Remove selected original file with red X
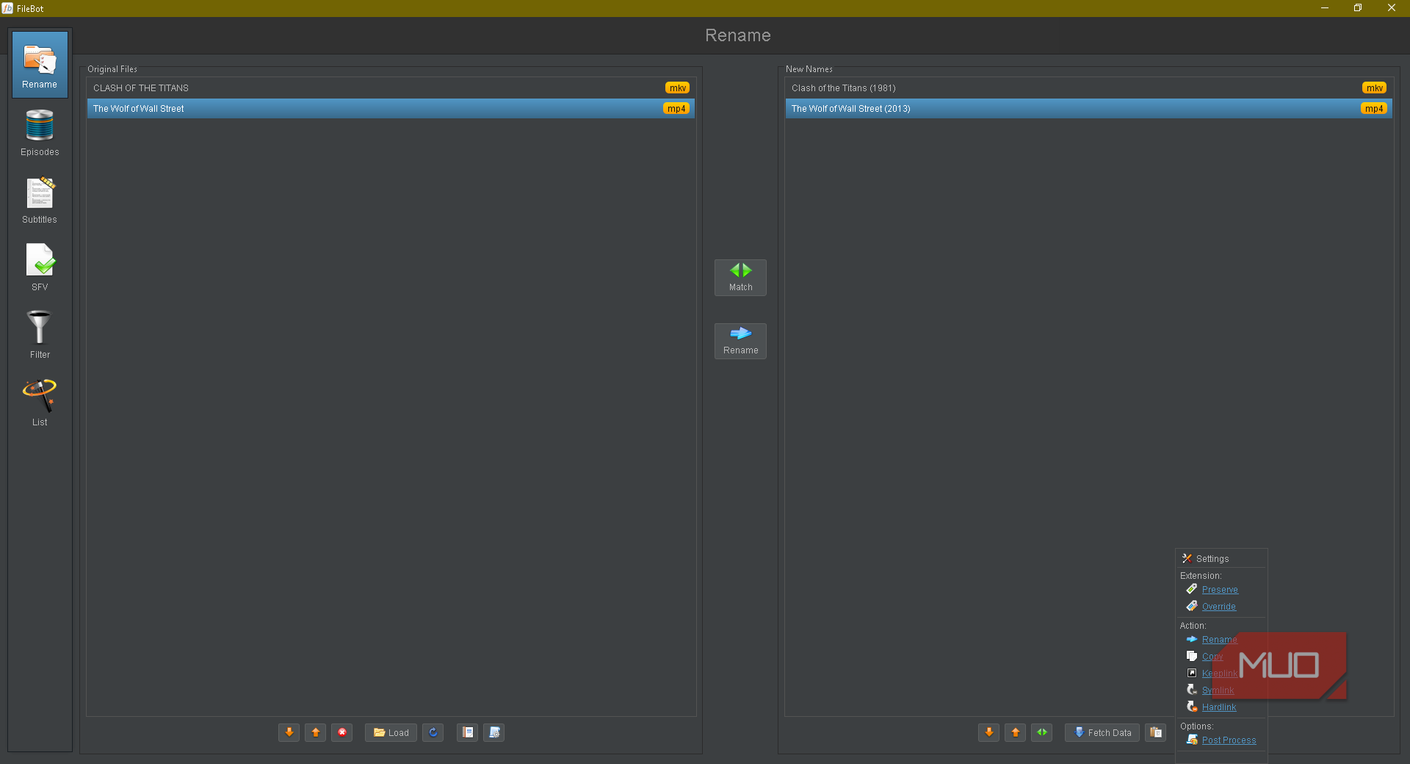Image resolution: width=1410 pixels, height=764 pixels. (x=342, y=733)
